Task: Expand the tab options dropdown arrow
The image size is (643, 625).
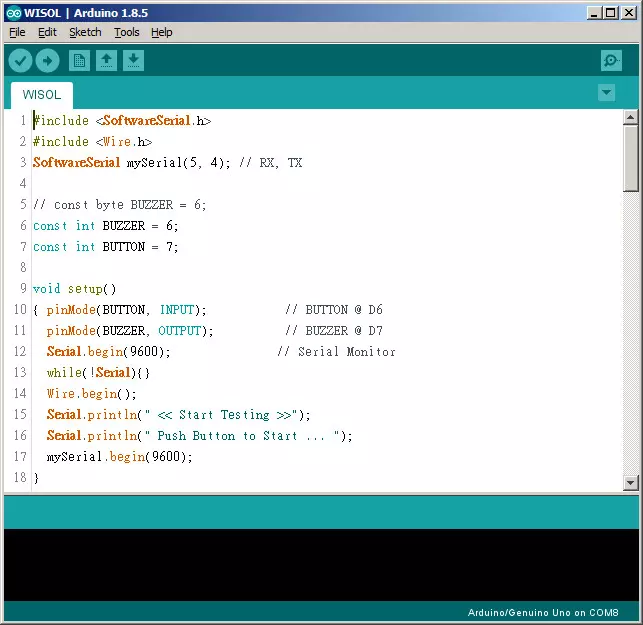Action: (x=605, y=93)
